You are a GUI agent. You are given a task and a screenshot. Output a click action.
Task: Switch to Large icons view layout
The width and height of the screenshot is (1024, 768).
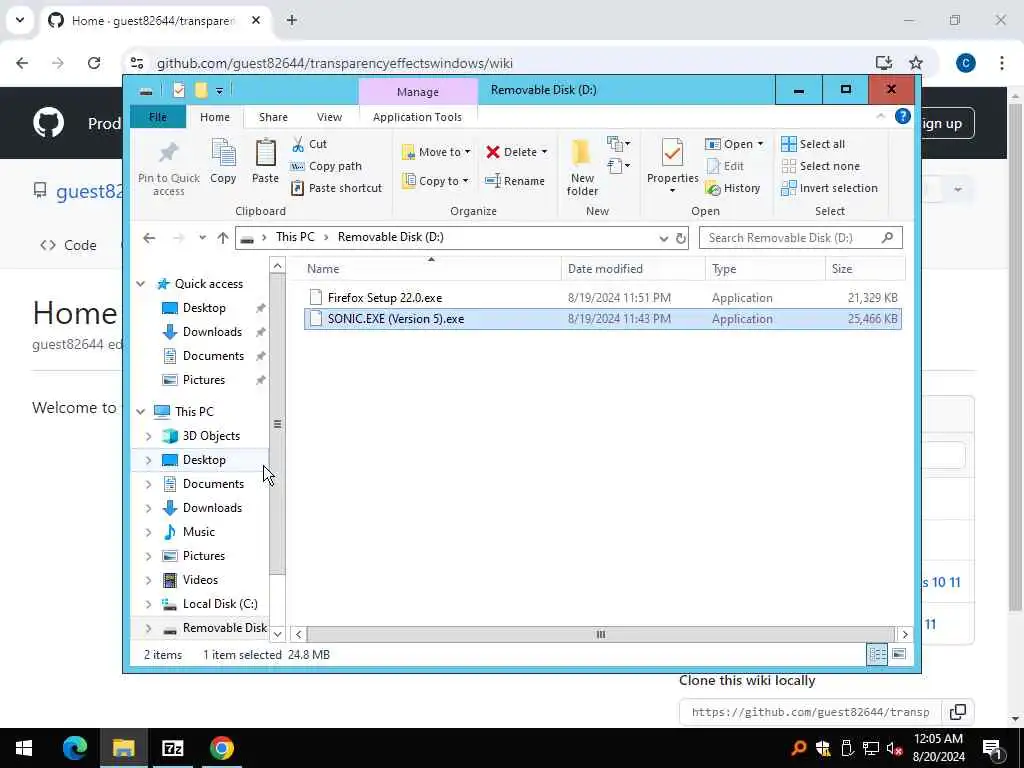click(x=899, y=654)
